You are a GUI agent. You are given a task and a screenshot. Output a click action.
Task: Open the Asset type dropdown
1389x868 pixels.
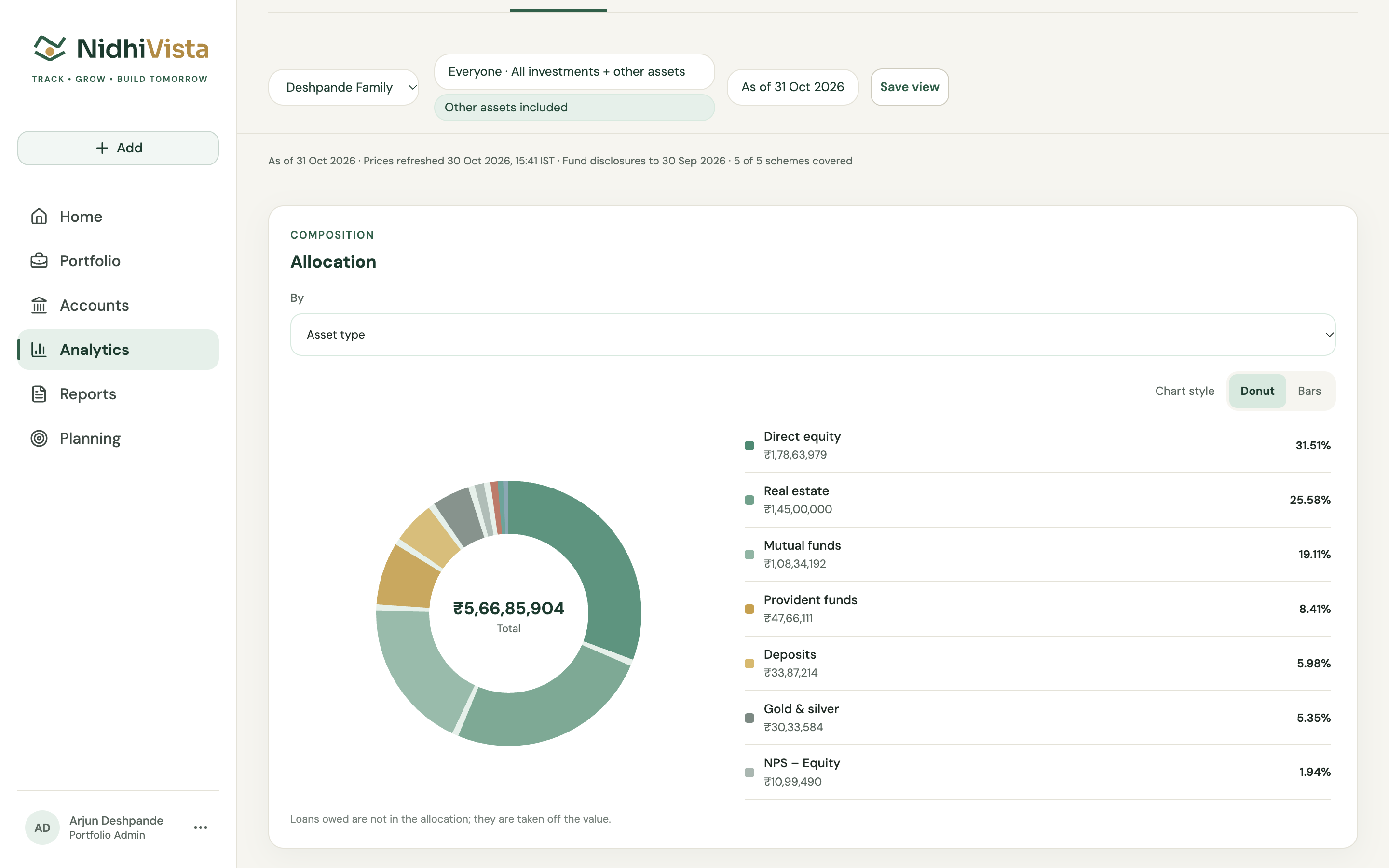(813, 335)
